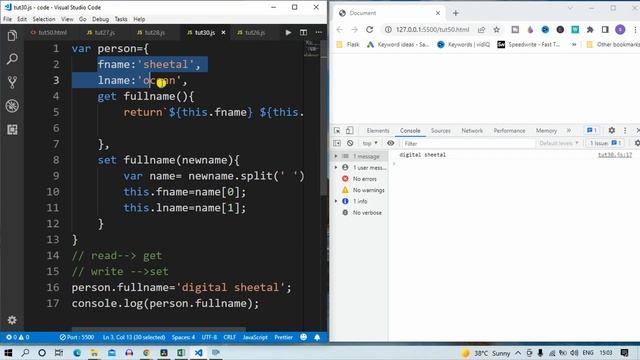The height and width of the screenshot is (360, 640).
Task: Show more DevTools tabs chevron
Action: 569,131
